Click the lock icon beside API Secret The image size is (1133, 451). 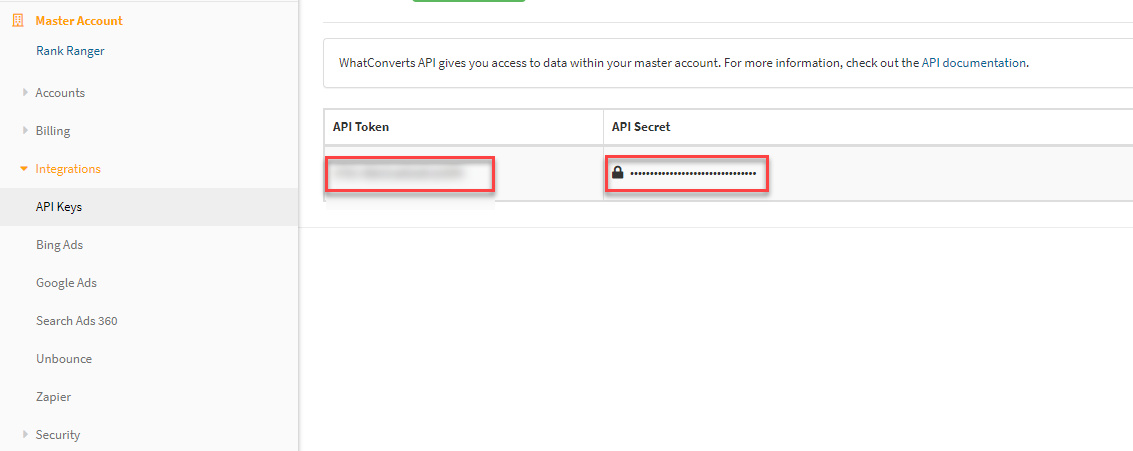tap(618, 173)
